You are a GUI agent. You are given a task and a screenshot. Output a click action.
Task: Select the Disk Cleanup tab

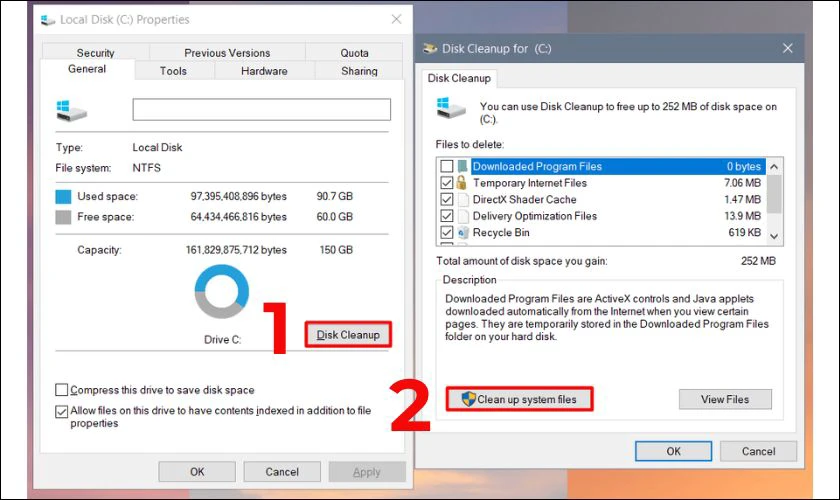(x=459, y=78)
